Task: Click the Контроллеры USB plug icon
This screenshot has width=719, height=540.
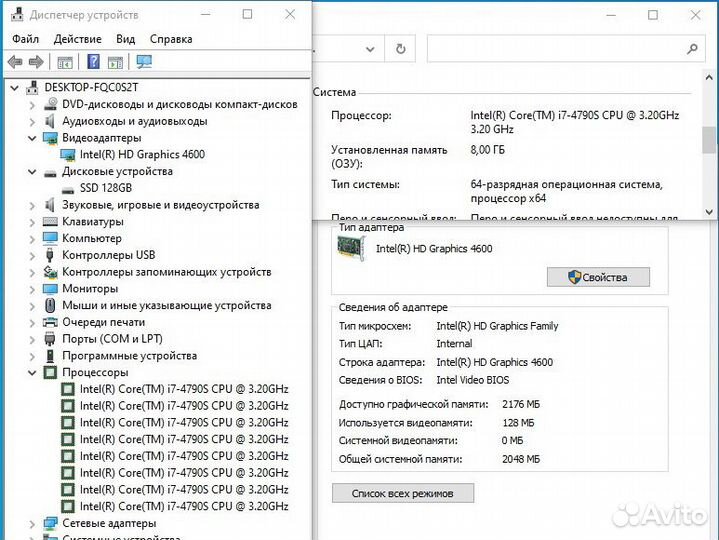Action: click(50, 255)
